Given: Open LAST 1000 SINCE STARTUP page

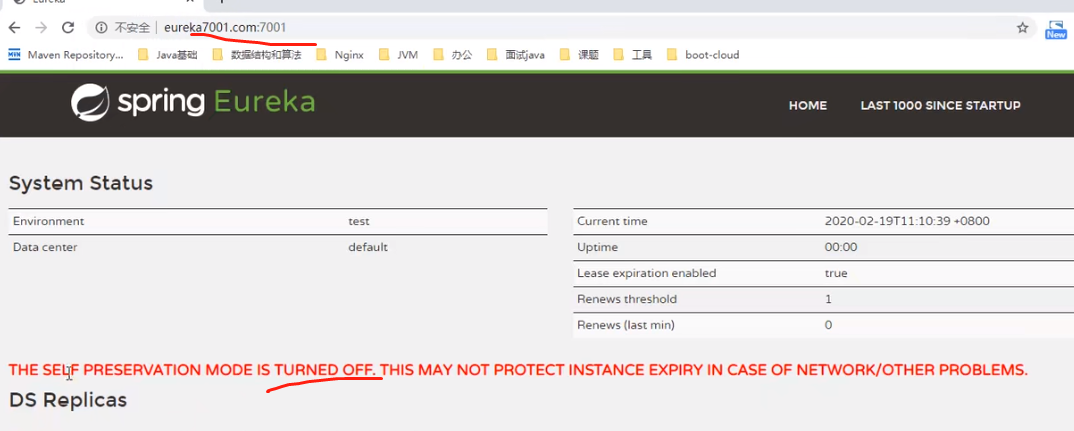Looking at the screenshot, I should coord(940,106).
